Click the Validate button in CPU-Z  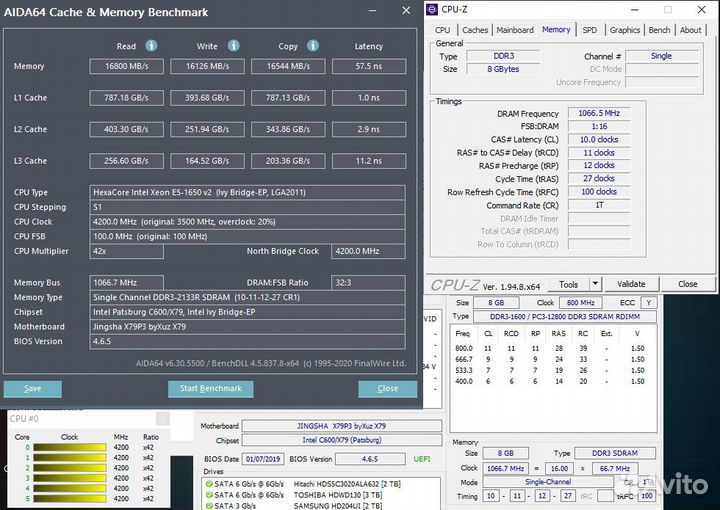(x=631, y=284)
